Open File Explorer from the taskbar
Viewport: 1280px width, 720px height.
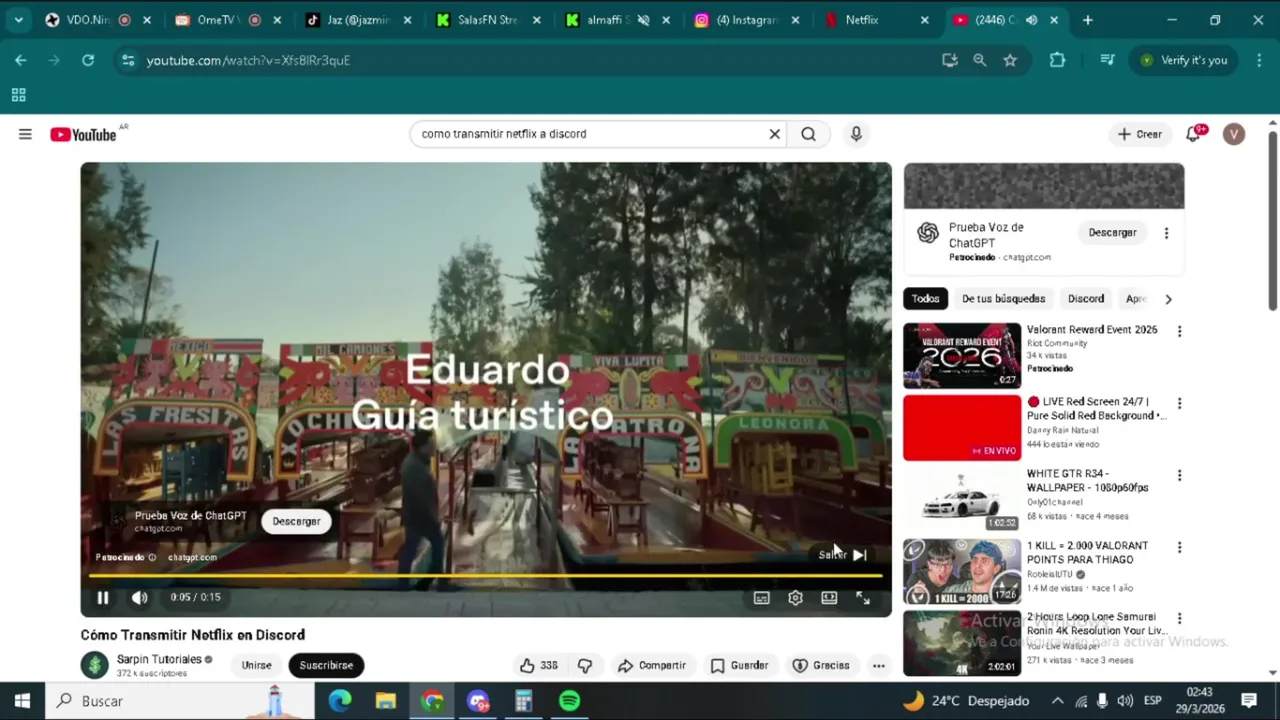[x=386, y=701]
